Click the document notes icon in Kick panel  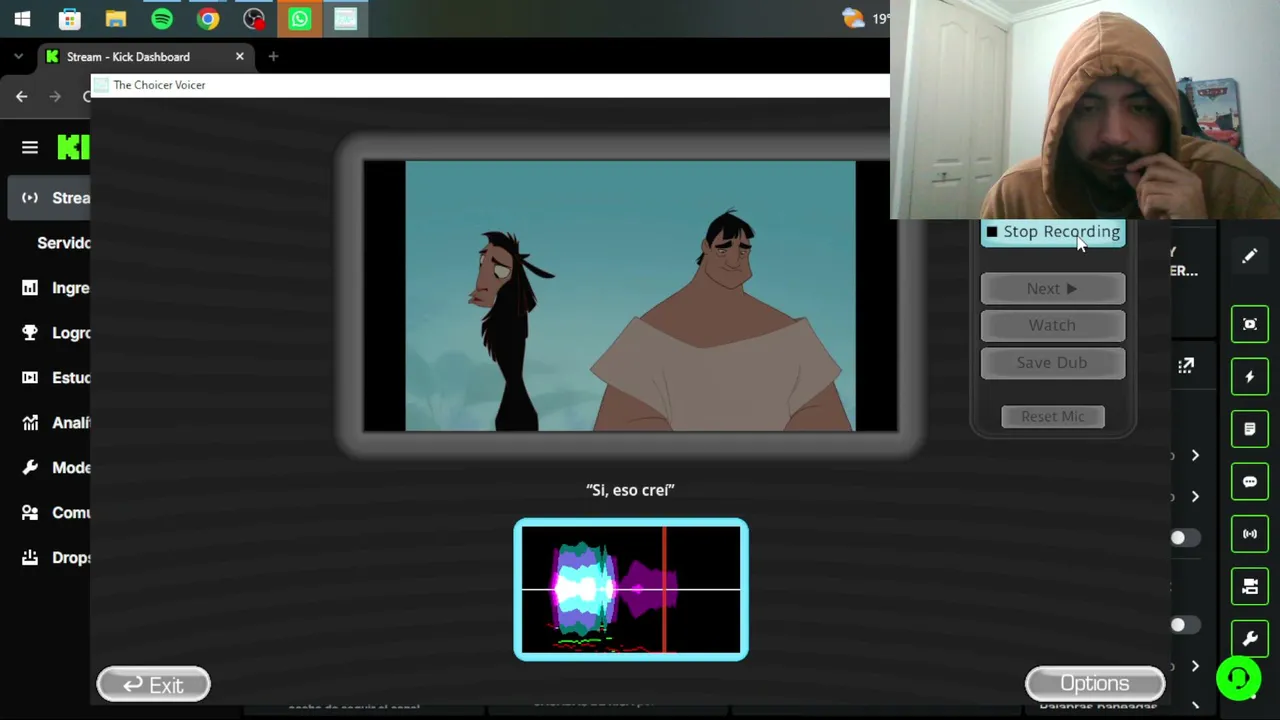coord(1250,429)
